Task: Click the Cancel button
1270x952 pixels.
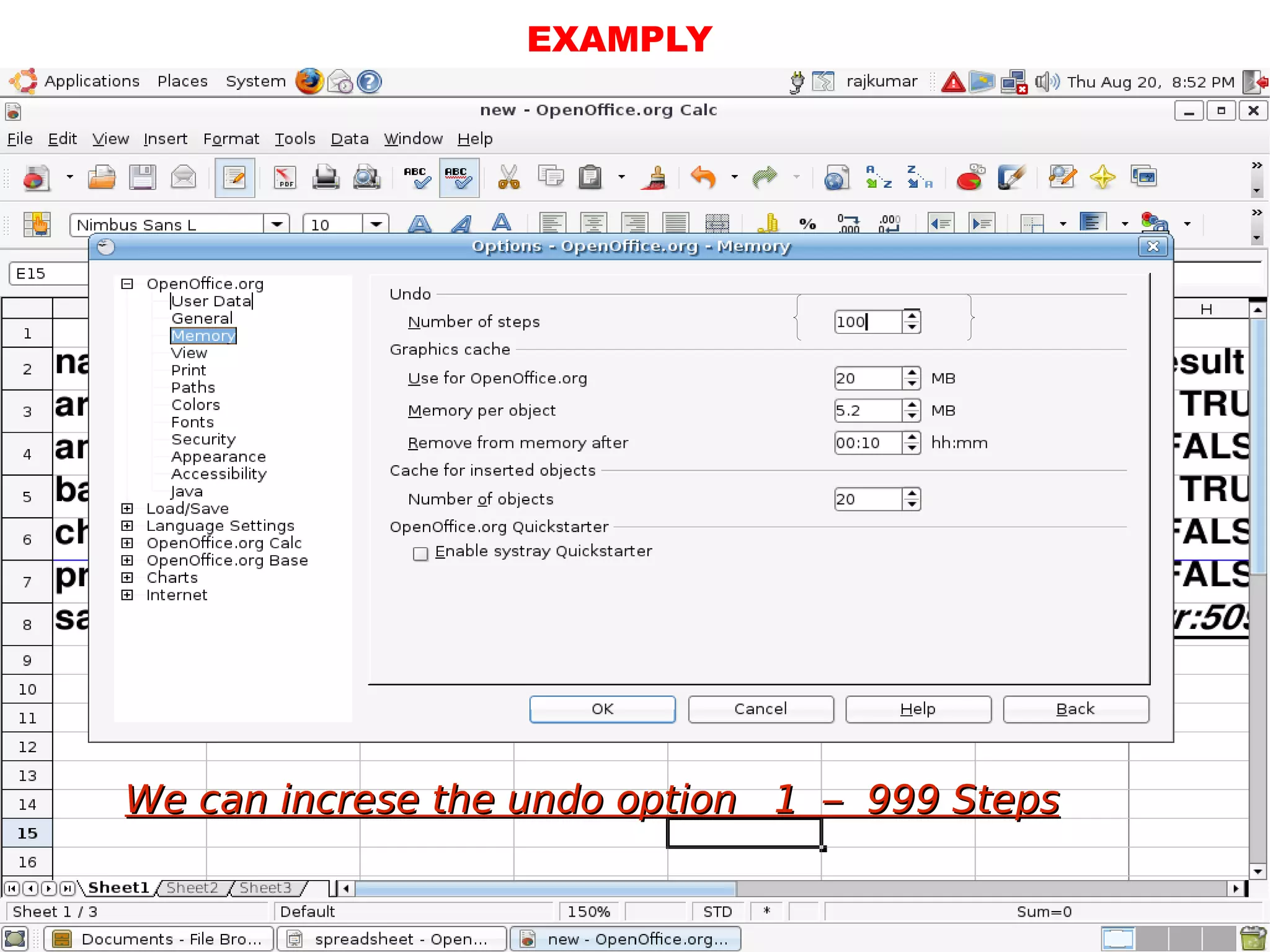Action: 761,709
